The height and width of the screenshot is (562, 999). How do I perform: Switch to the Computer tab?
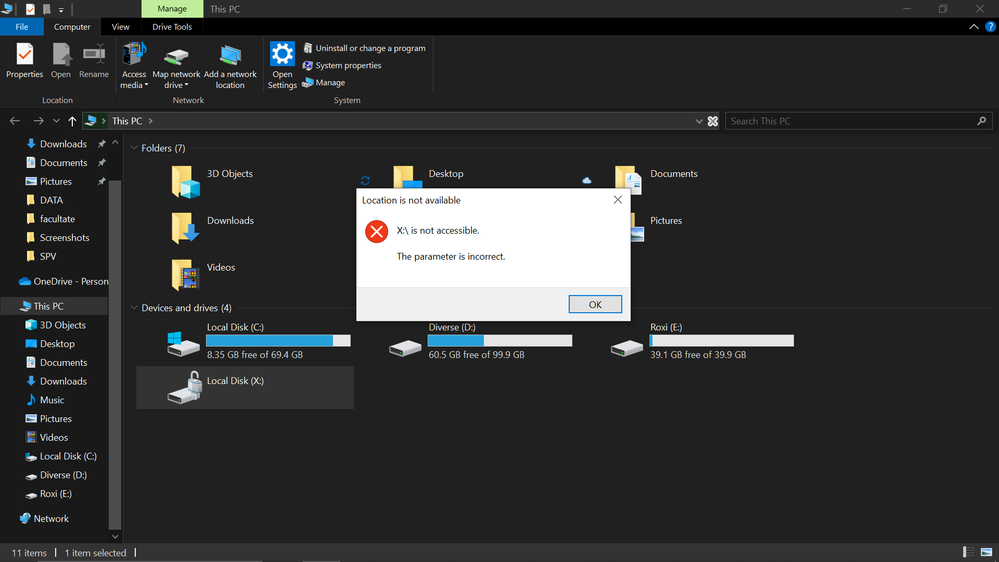click(x=72, y=27)
